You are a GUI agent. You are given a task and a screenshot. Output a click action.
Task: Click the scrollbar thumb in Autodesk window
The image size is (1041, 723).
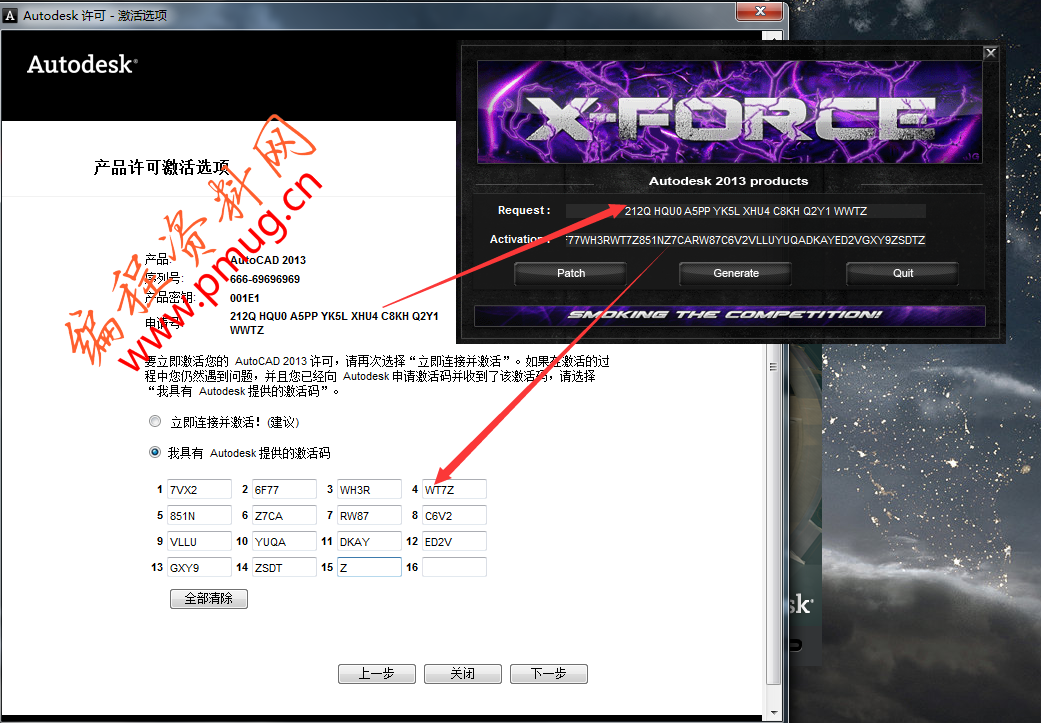point(773,366)
